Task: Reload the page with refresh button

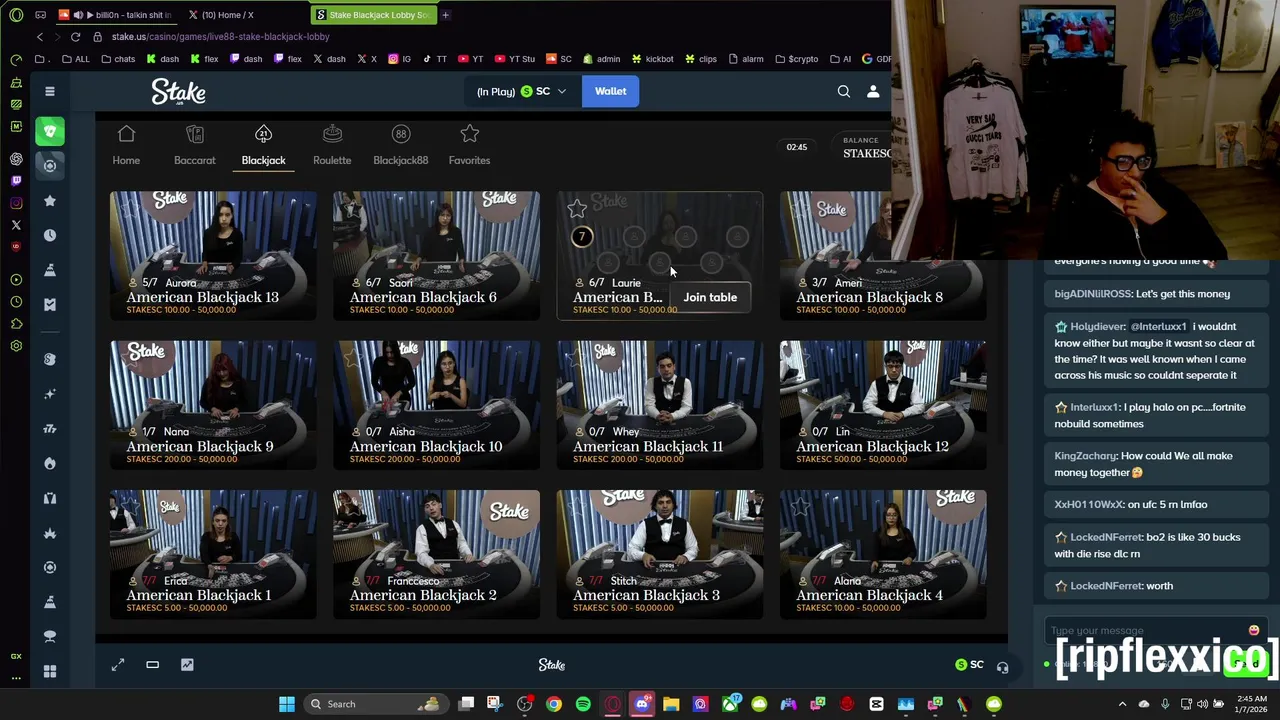Action: click(75, 37)
